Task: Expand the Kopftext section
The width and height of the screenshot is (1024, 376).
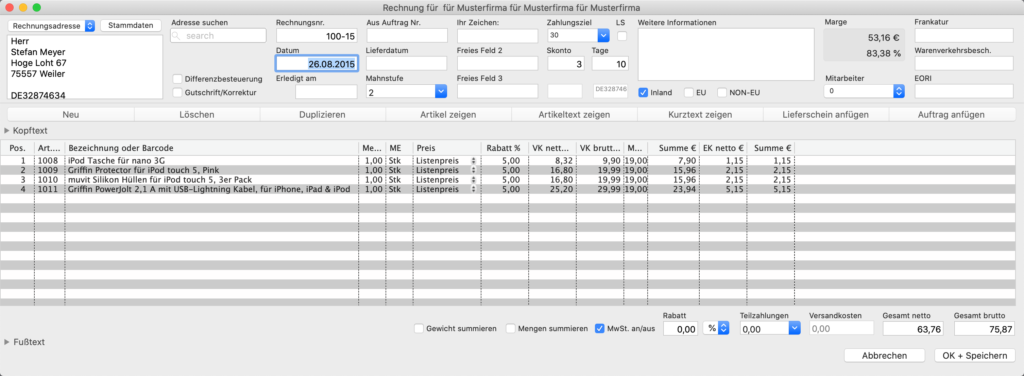Action: pyautogui.click(x=7, y=131)
